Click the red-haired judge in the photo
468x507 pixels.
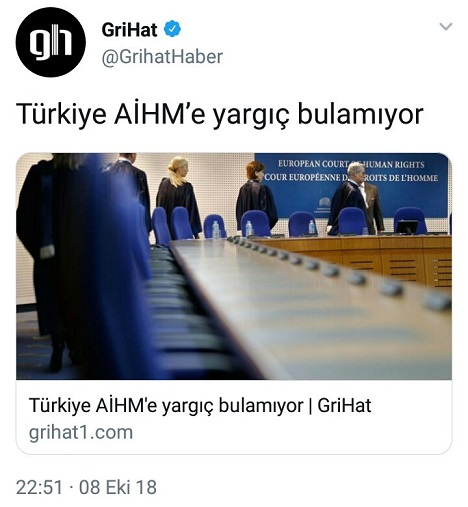(256, 196)
